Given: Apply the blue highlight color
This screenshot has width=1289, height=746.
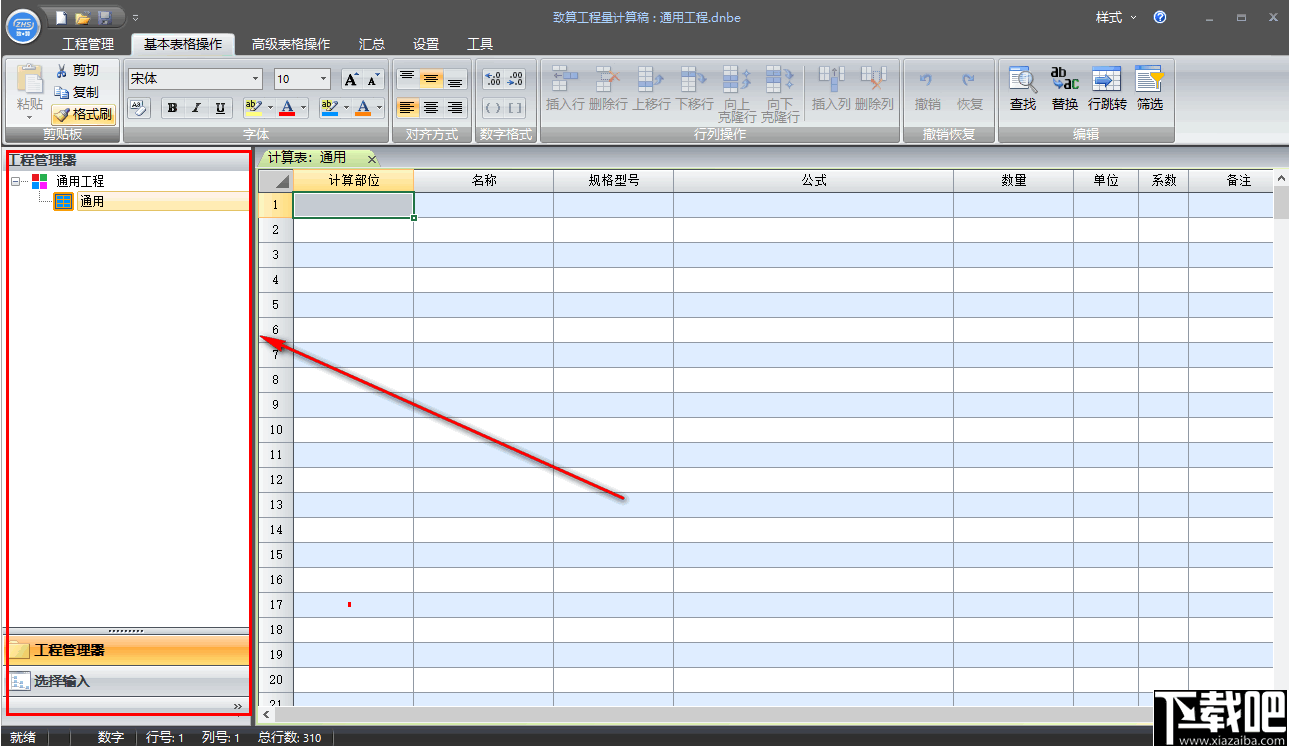Looking at the screenshot, I should [x=329, y=108].
